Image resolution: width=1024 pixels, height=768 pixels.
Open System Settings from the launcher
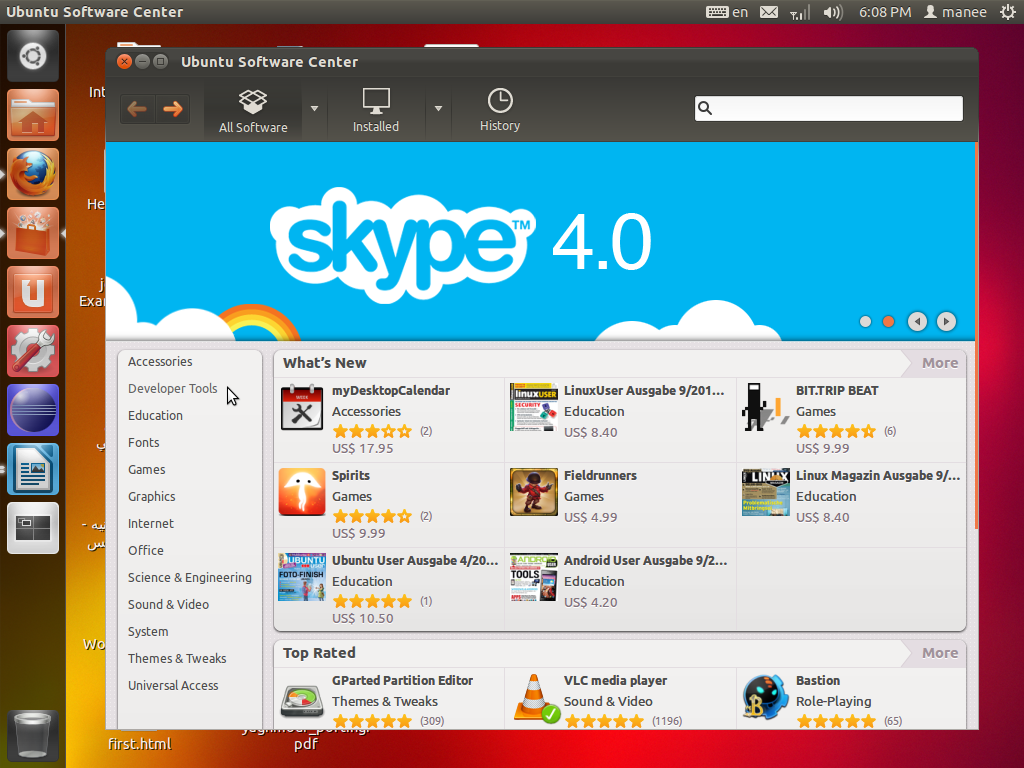(33, 351)
